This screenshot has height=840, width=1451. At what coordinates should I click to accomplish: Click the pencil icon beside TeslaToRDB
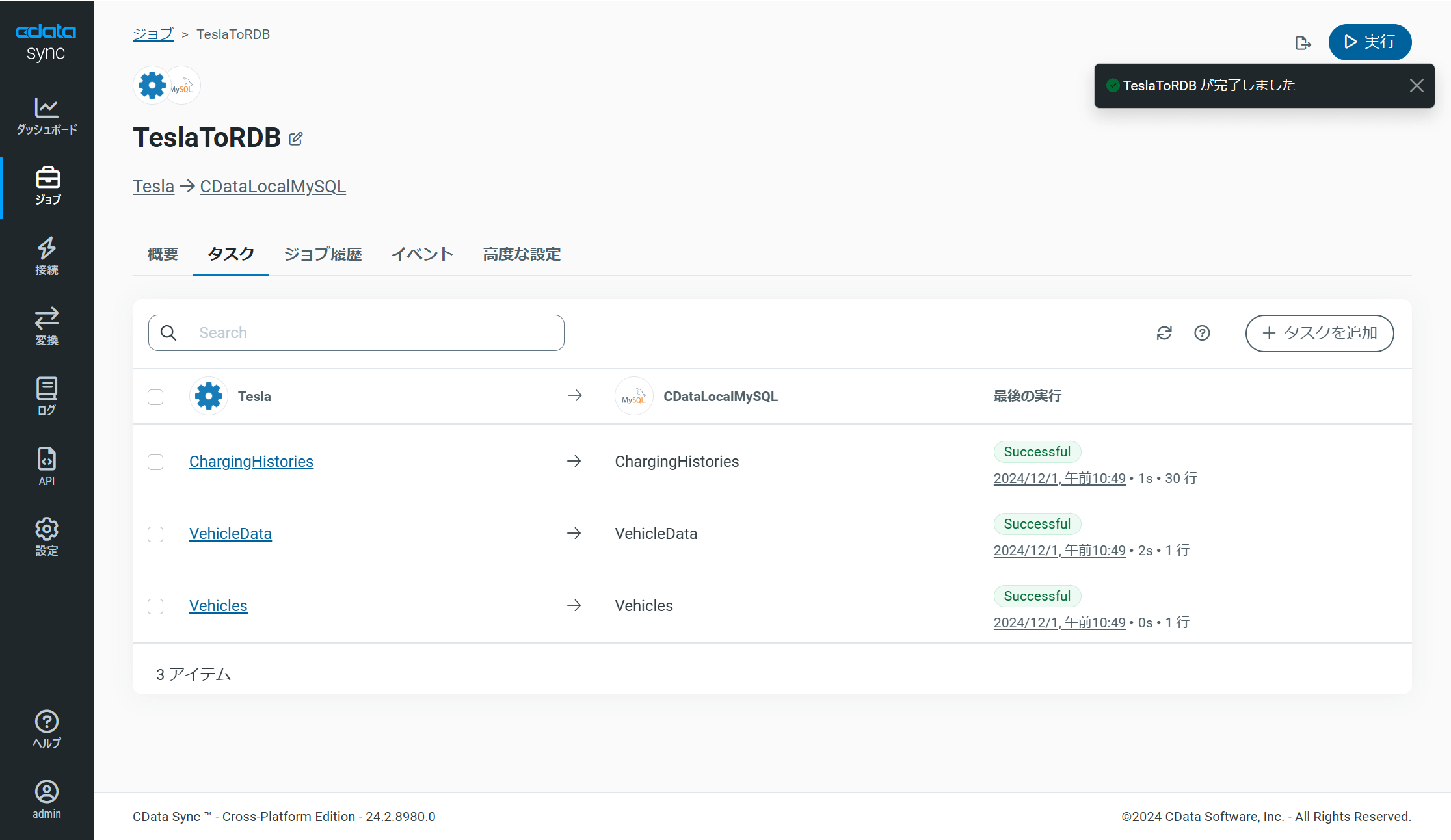[x=296, y=138]
